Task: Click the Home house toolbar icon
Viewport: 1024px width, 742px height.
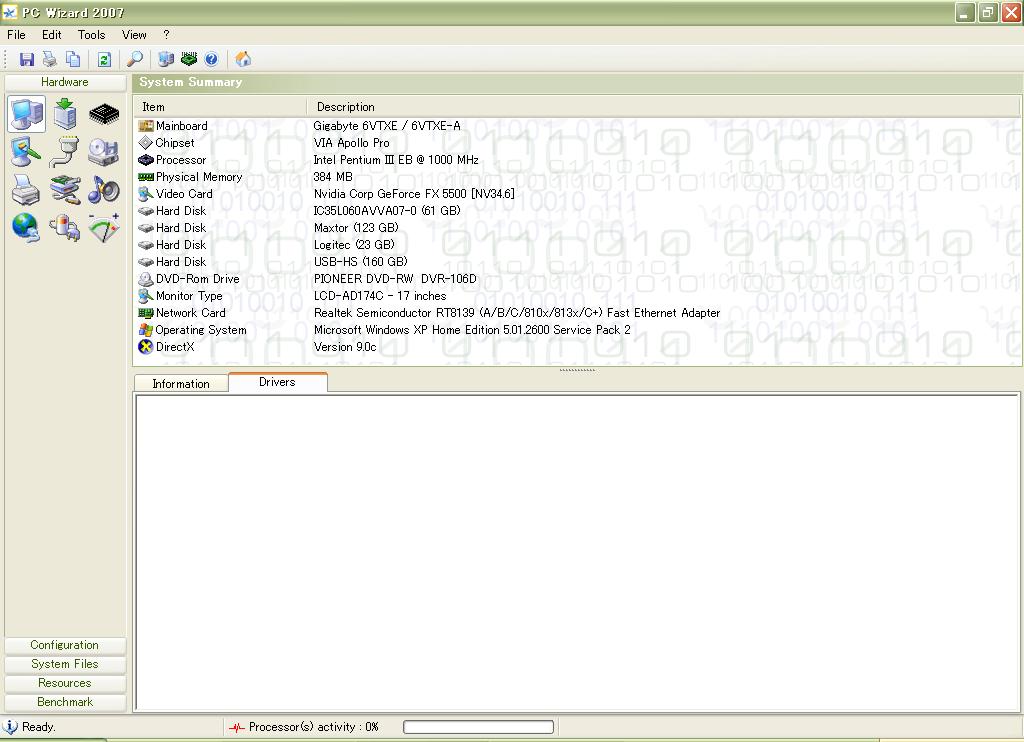Action: tap(243, 60)
